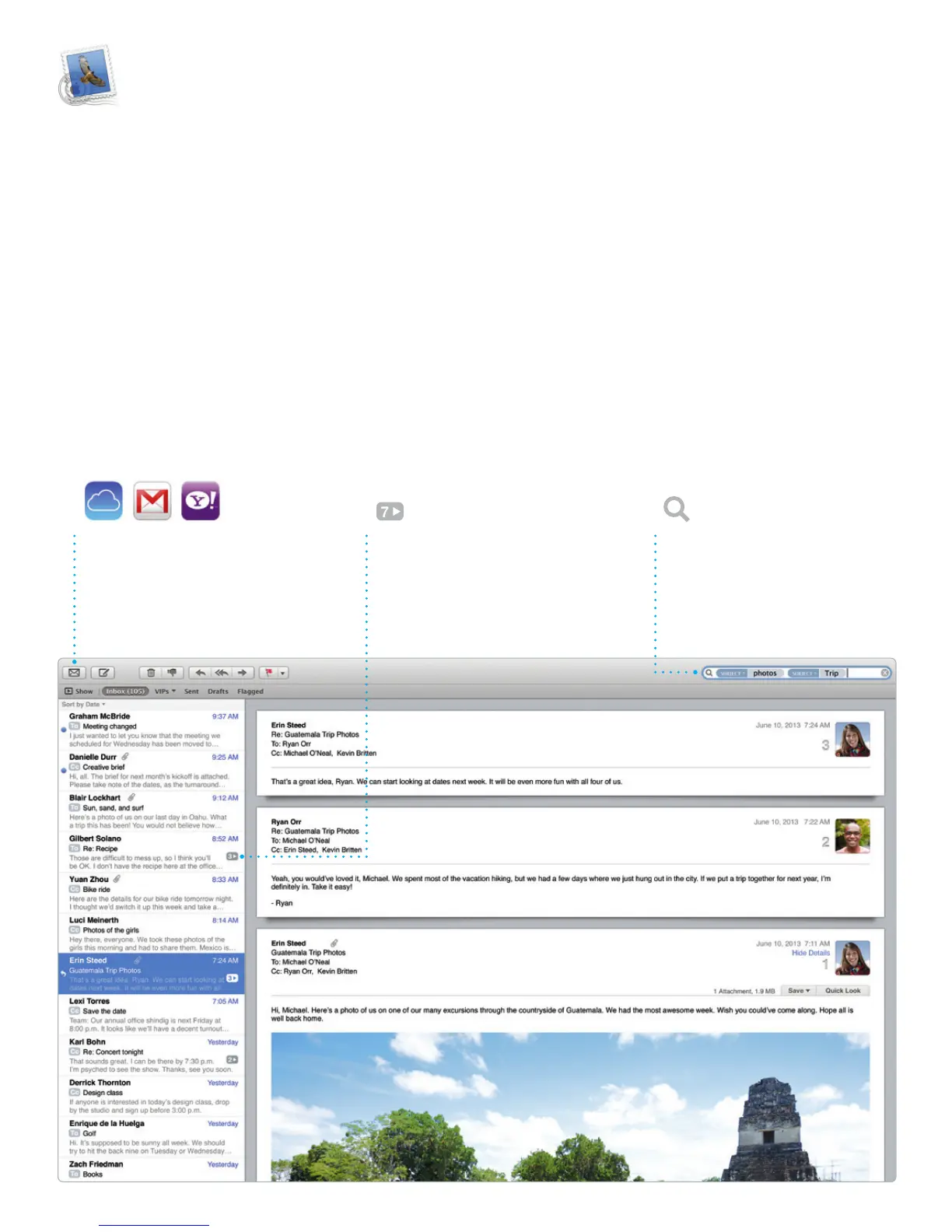Open Subject token dropdown before photos
The image size is (952, 1232).
(731, 673)
